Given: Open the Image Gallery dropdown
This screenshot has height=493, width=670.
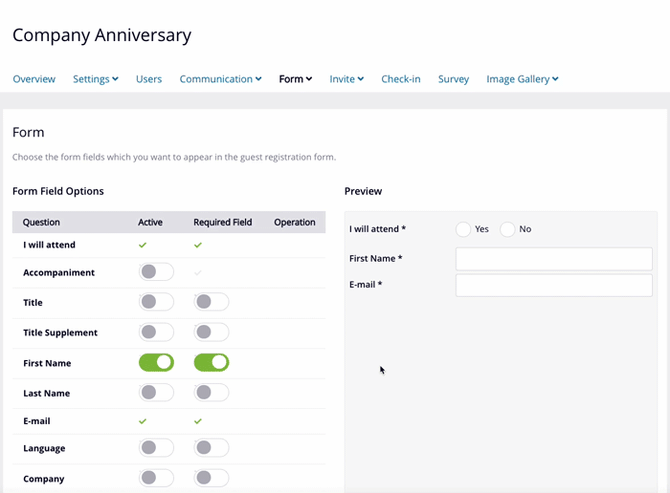Looking at the screenshot, I should click(x=522, y=79).
